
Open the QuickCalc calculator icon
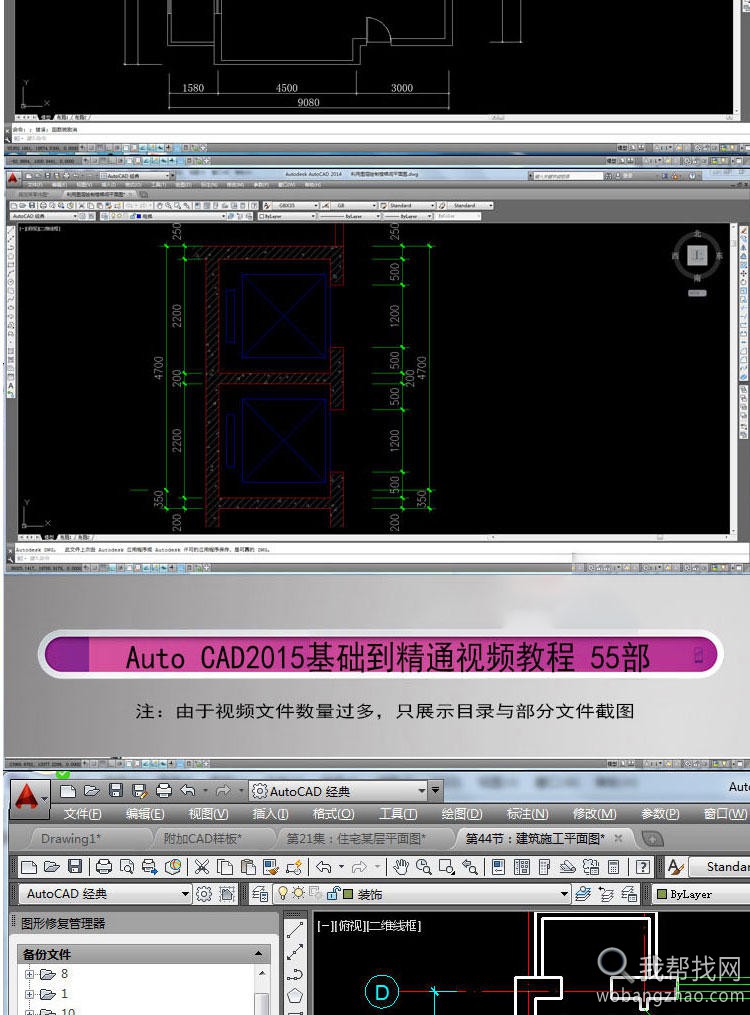(x=613, y=867)
